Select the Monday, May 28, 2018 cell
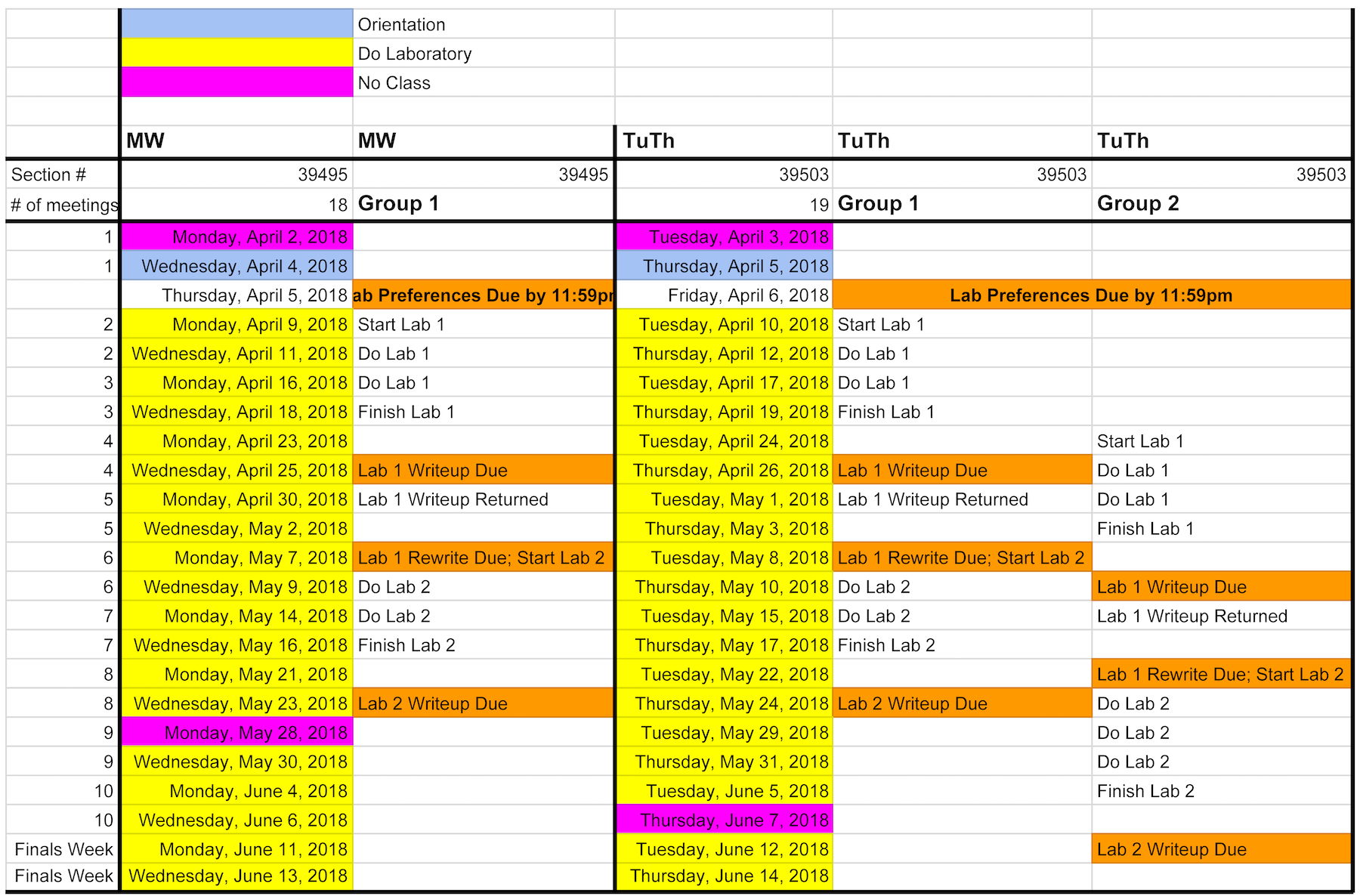 [x=237, y=732]
